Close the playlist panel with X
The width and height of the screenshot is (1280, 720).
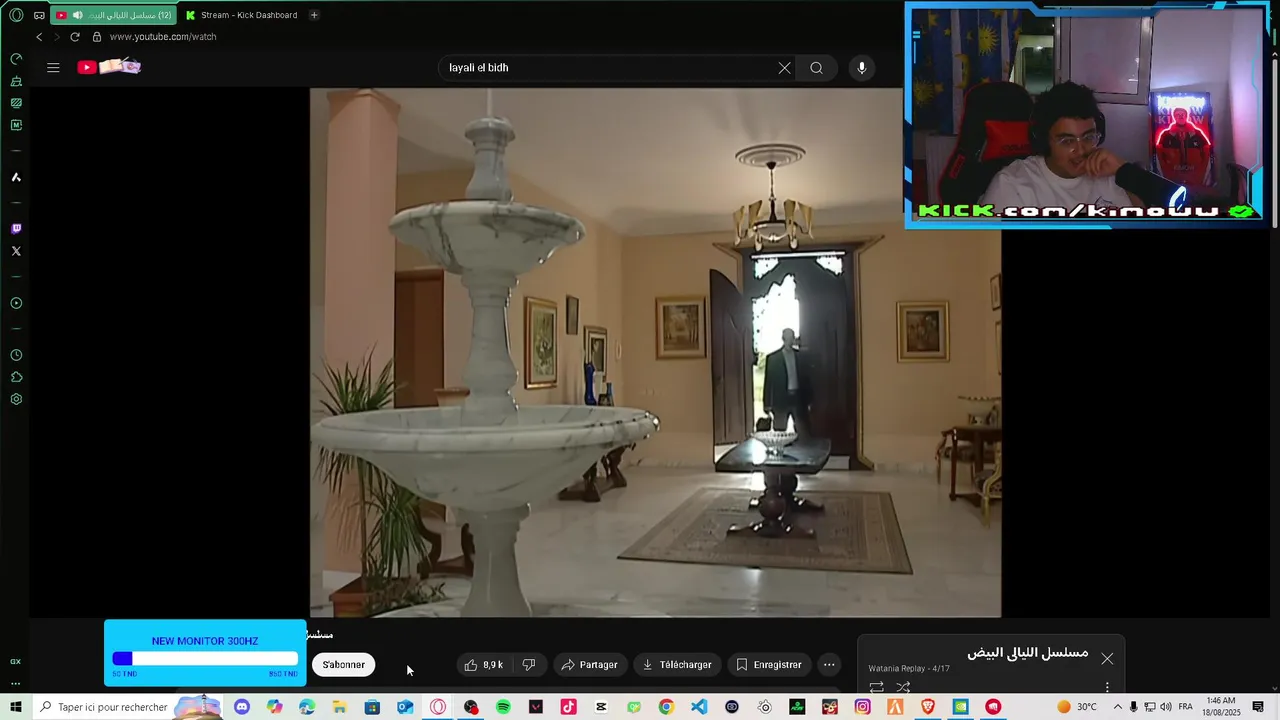click(x=1107, y=659)
